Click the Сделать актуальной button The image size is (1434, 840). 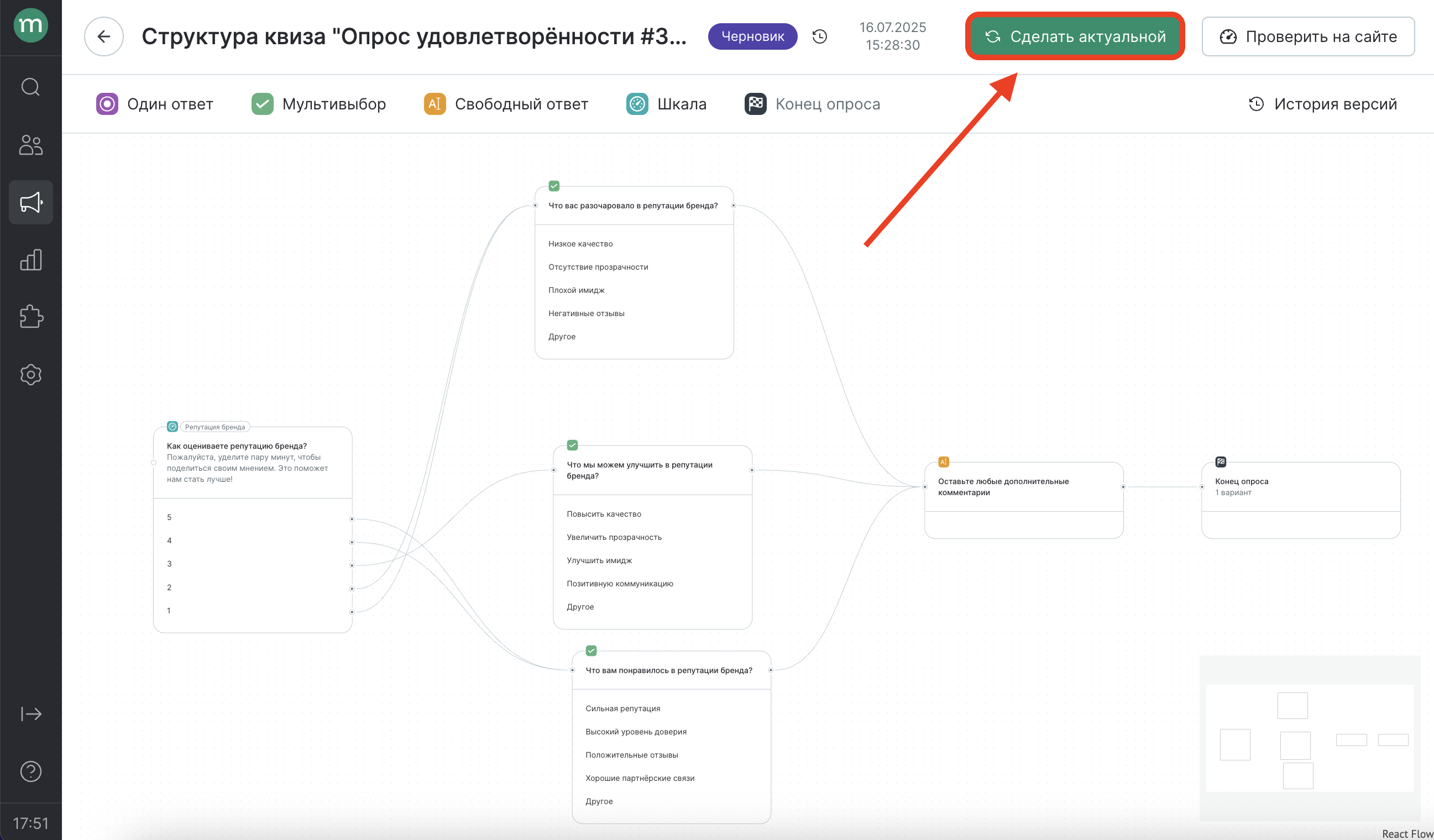coord(1075,36)
